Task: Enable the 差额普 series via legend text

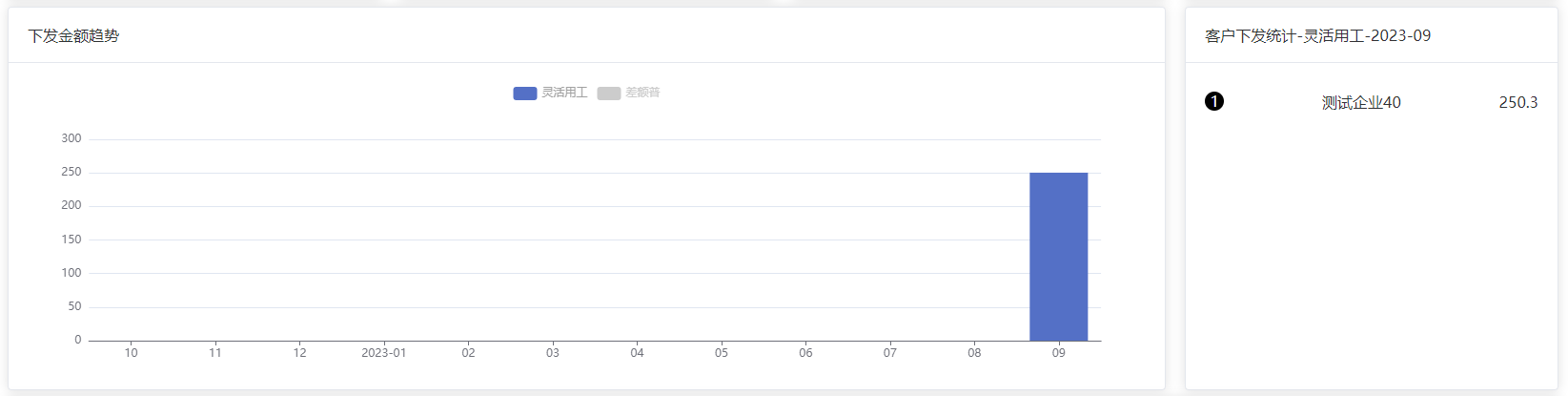Action: (642, 93)
